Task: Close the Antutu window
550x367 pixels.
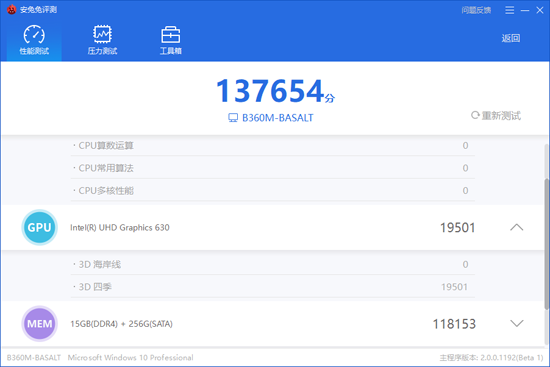Action: 540,10
